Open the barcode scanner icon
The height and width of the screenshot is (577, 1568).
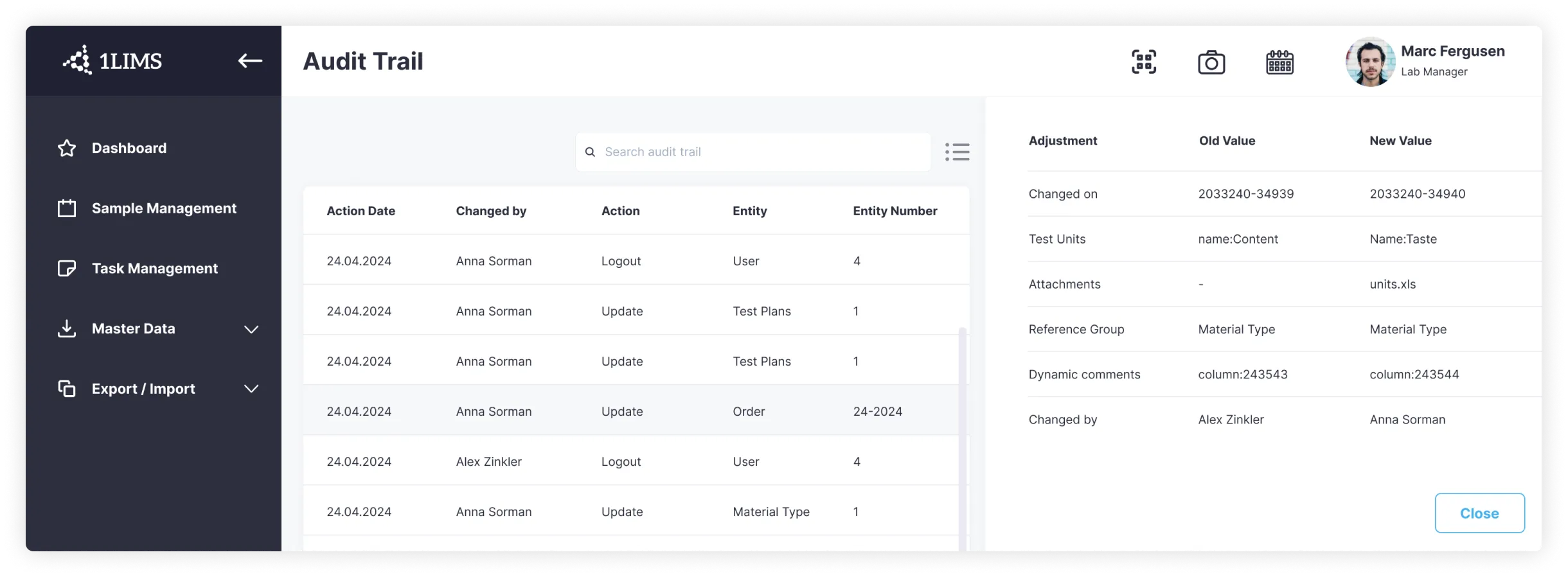click(x=1144, y=62)
